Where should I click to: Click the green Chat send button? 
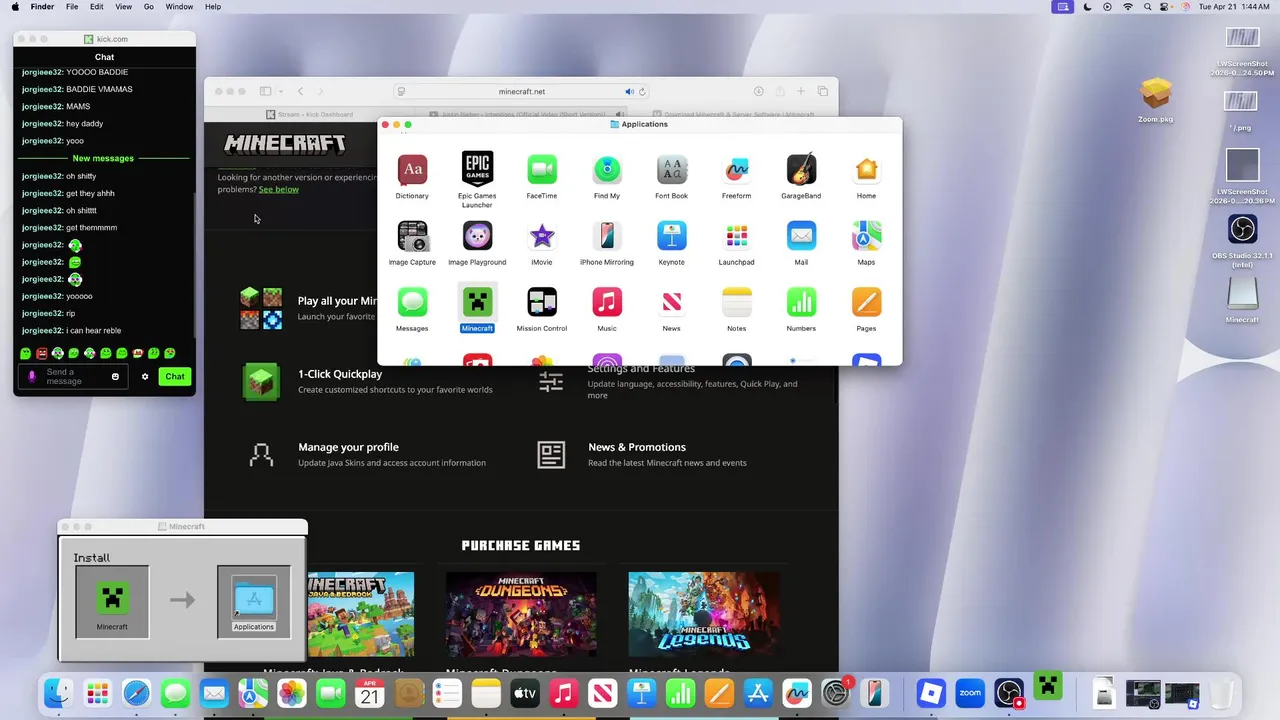click(x=175, y=377)
